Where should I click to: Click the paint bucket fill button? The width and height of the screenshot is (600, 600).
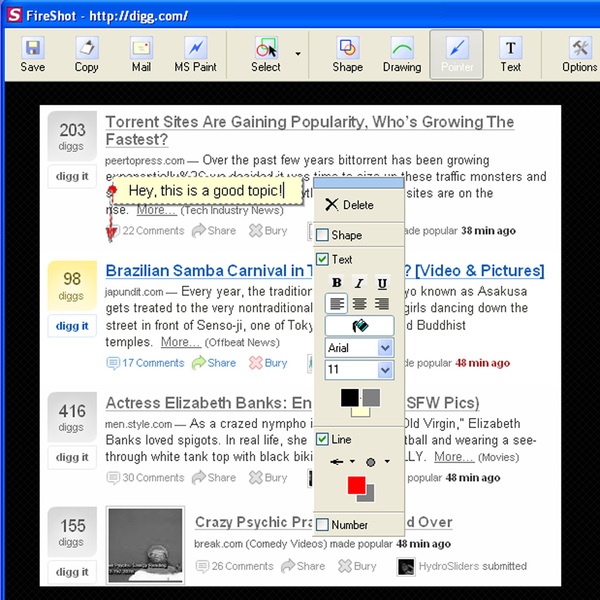(359, 326)
